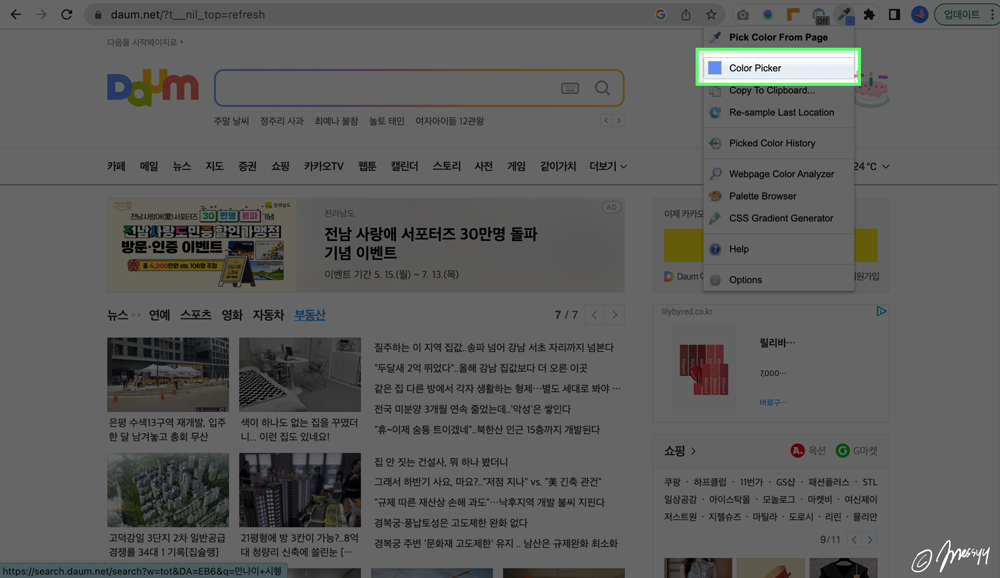
Task: Click the 전남 사랑애 서포터즈 ad banner image
Action: click(x=202, y=245)
